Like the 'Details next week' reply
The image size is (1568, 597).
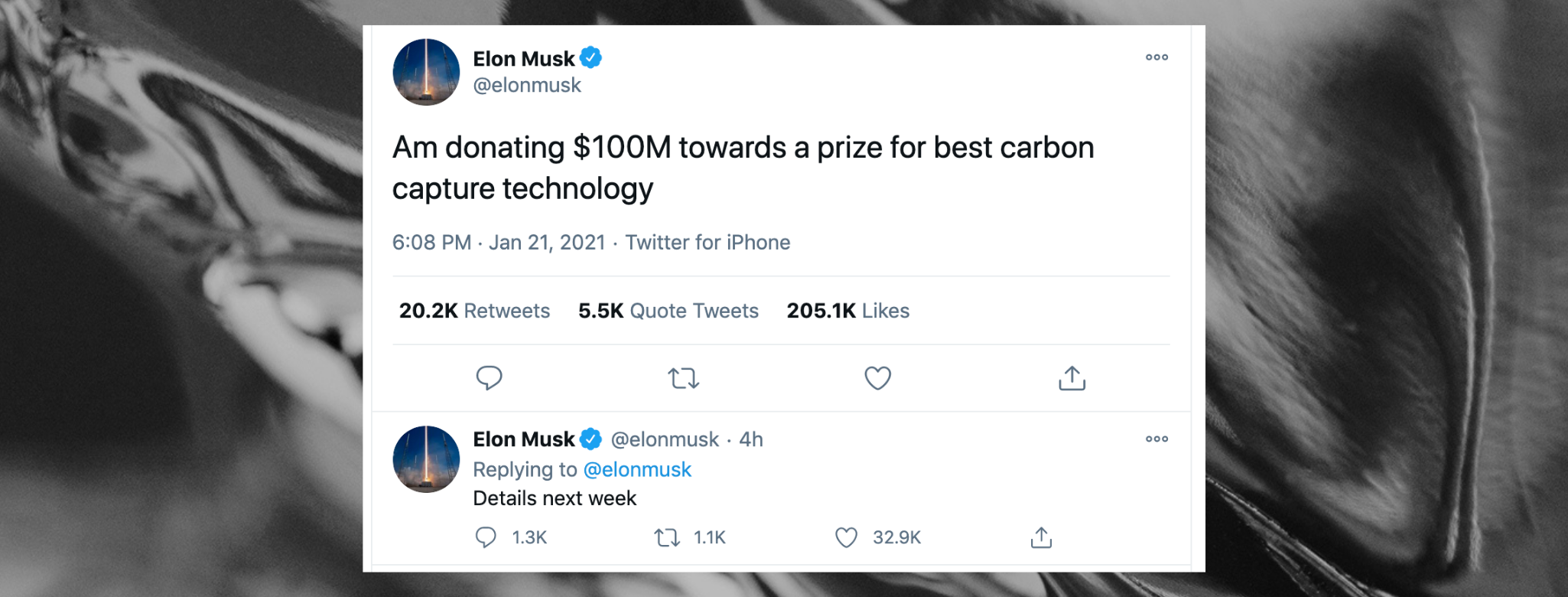[846, 538]
